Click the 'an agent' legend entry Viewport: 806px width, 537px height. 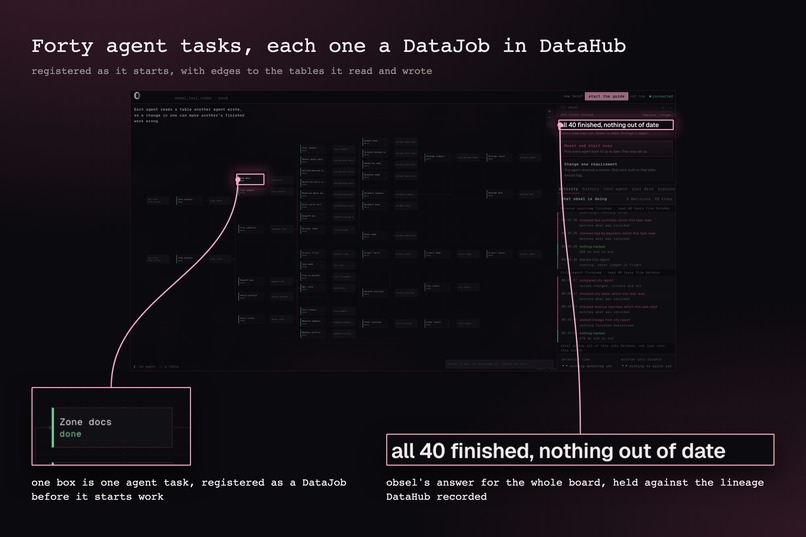tap(144, 366)
